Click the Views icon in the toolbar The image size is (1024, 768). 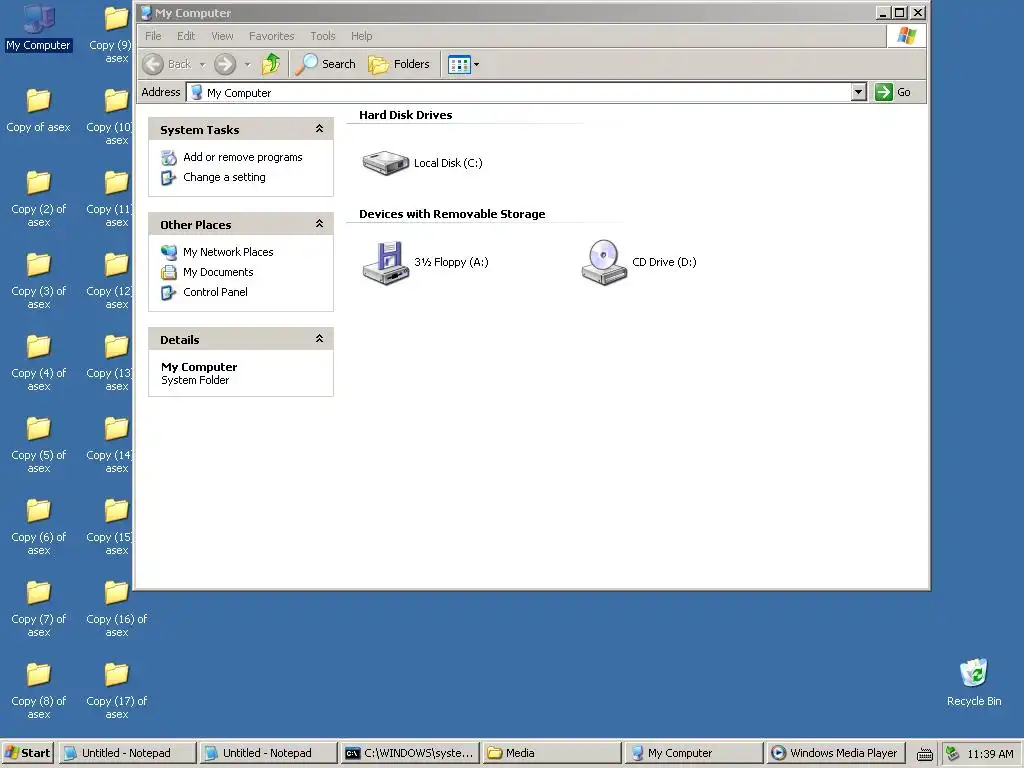point(459,64)
